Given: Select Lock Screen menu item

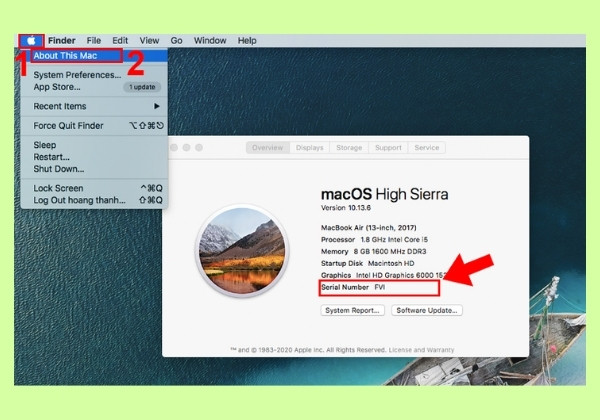Looking at the screenshot, I should tap(95, 188).
